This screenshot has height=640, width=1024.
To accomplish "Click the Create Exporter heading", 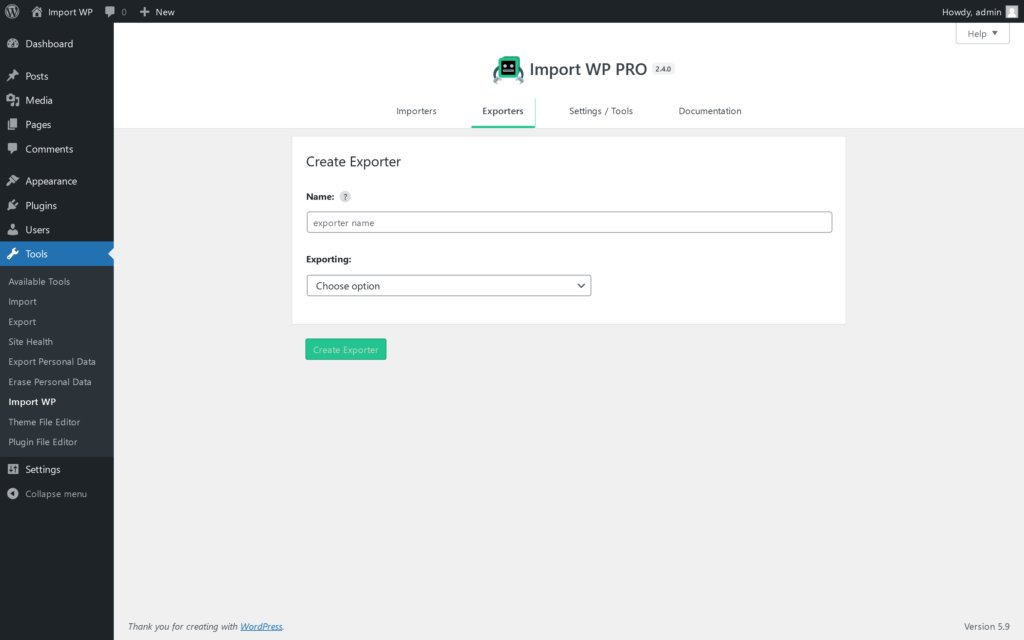I will click(x=353, y=161).
